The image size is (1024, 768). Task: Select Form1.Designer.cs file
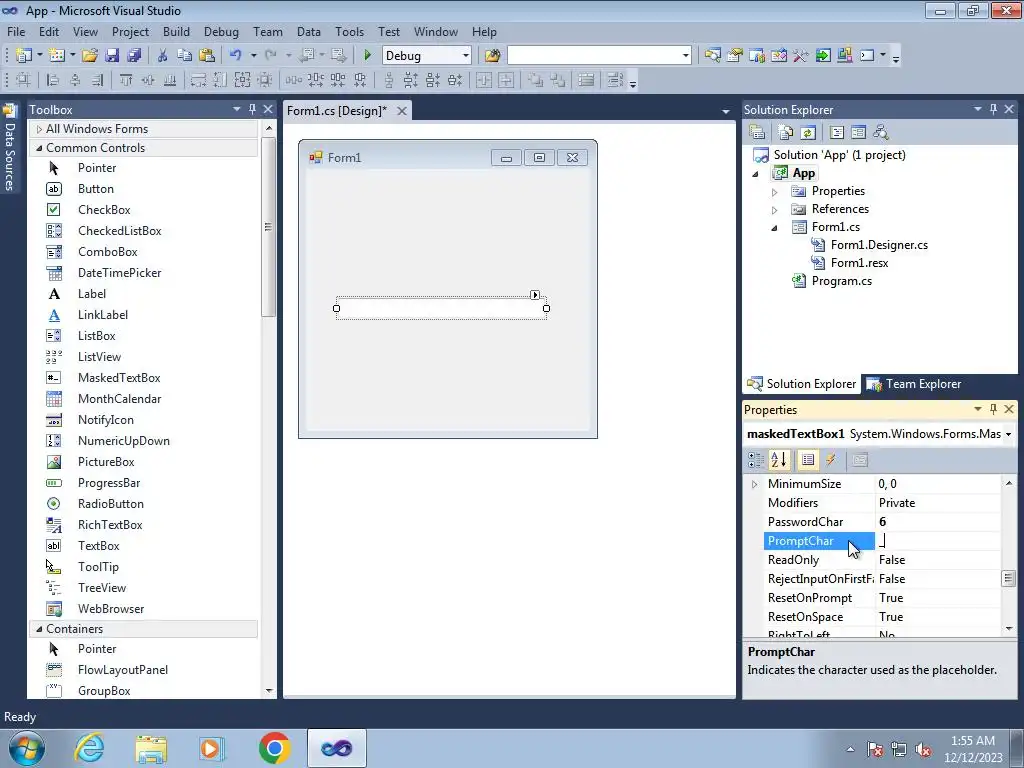(x=879, y=245)
